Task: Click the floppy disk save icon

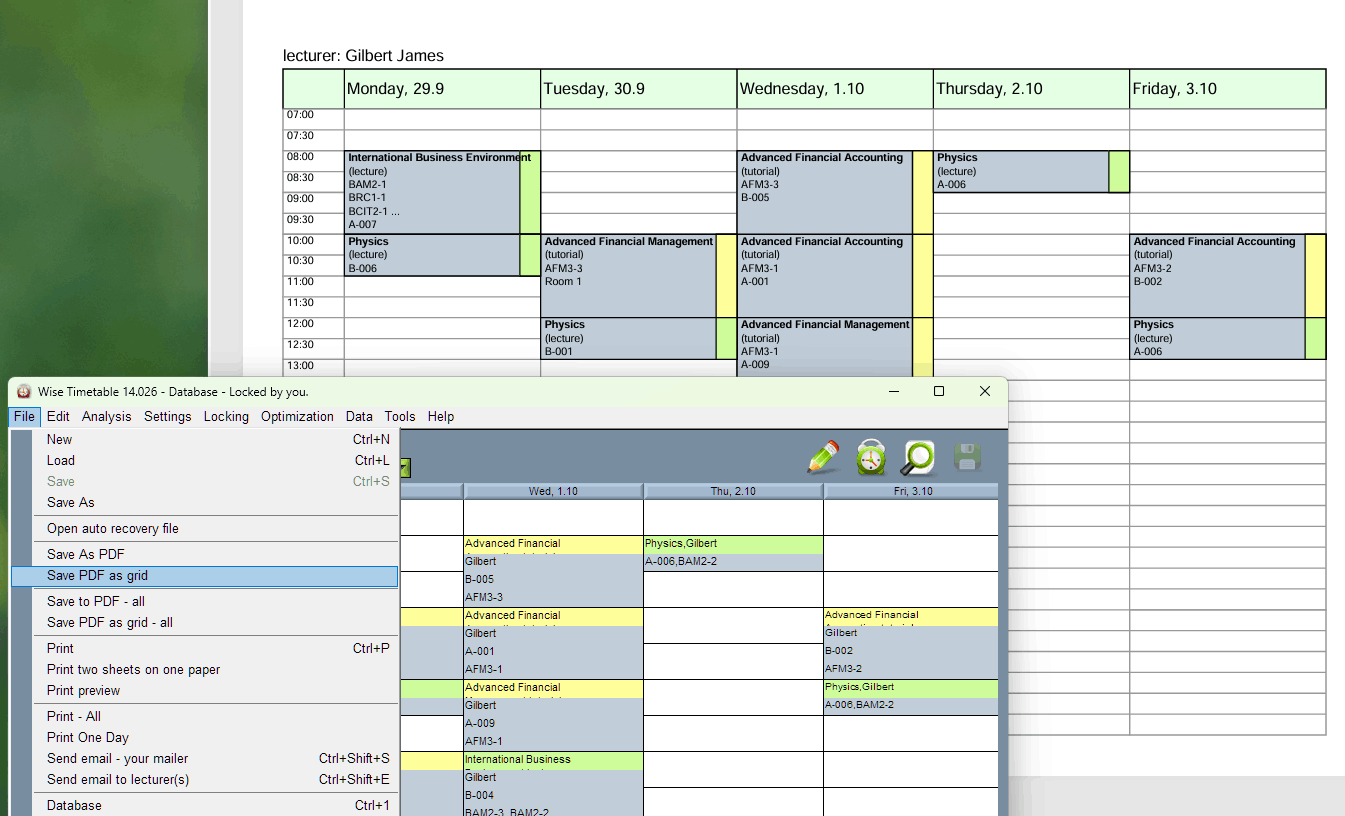Action: point(966,458)
